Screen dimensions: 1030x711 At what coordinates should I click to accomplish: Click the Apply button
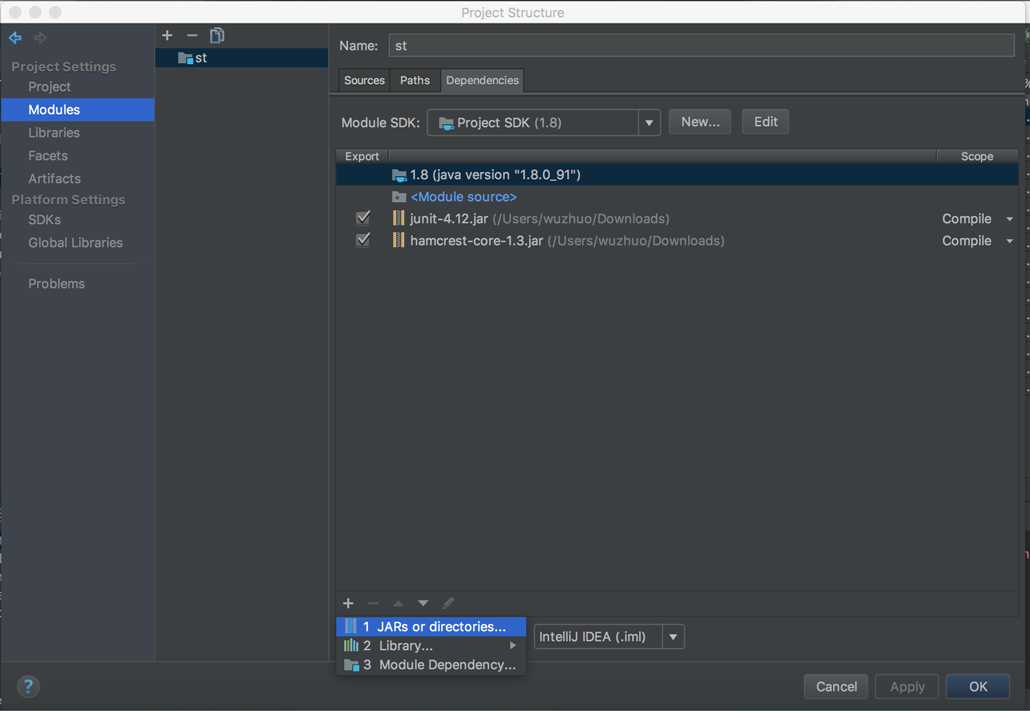click(x=907, y=687)
